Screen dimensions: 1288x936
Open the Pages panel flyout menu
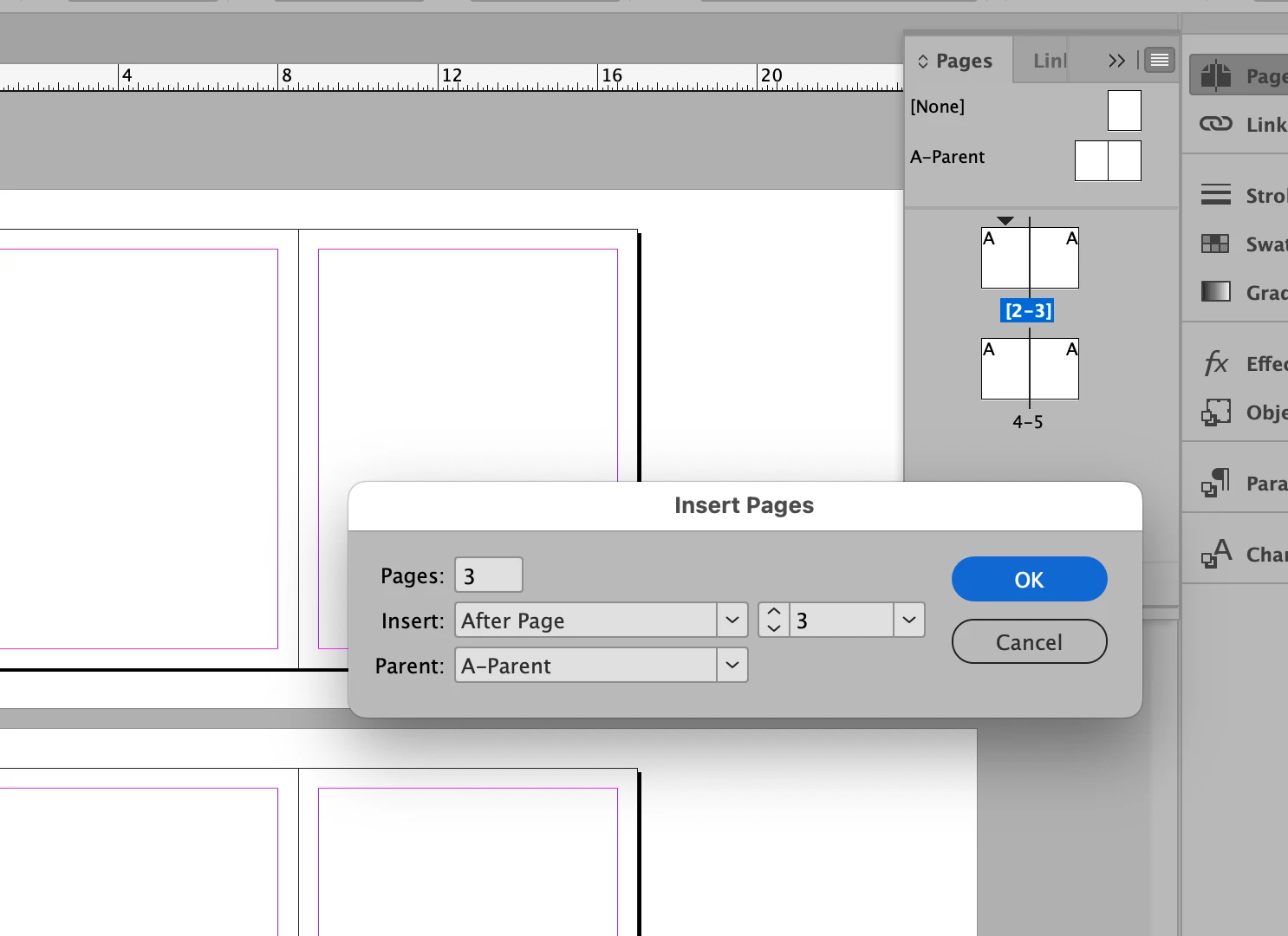click(x=1160, y=60)
